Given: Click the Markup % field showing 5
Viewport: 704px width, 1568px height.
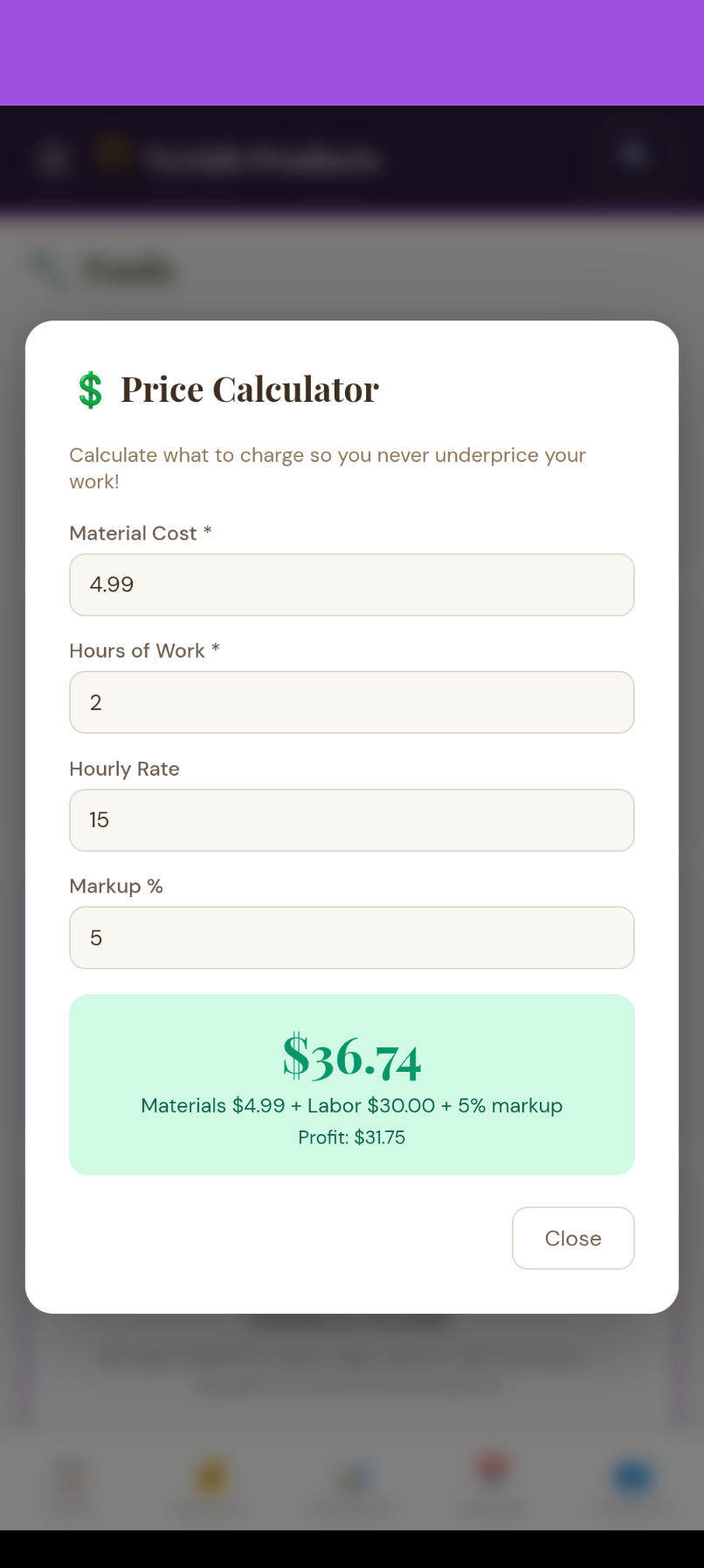Looking at the screenshot, I should coord(351,937).
